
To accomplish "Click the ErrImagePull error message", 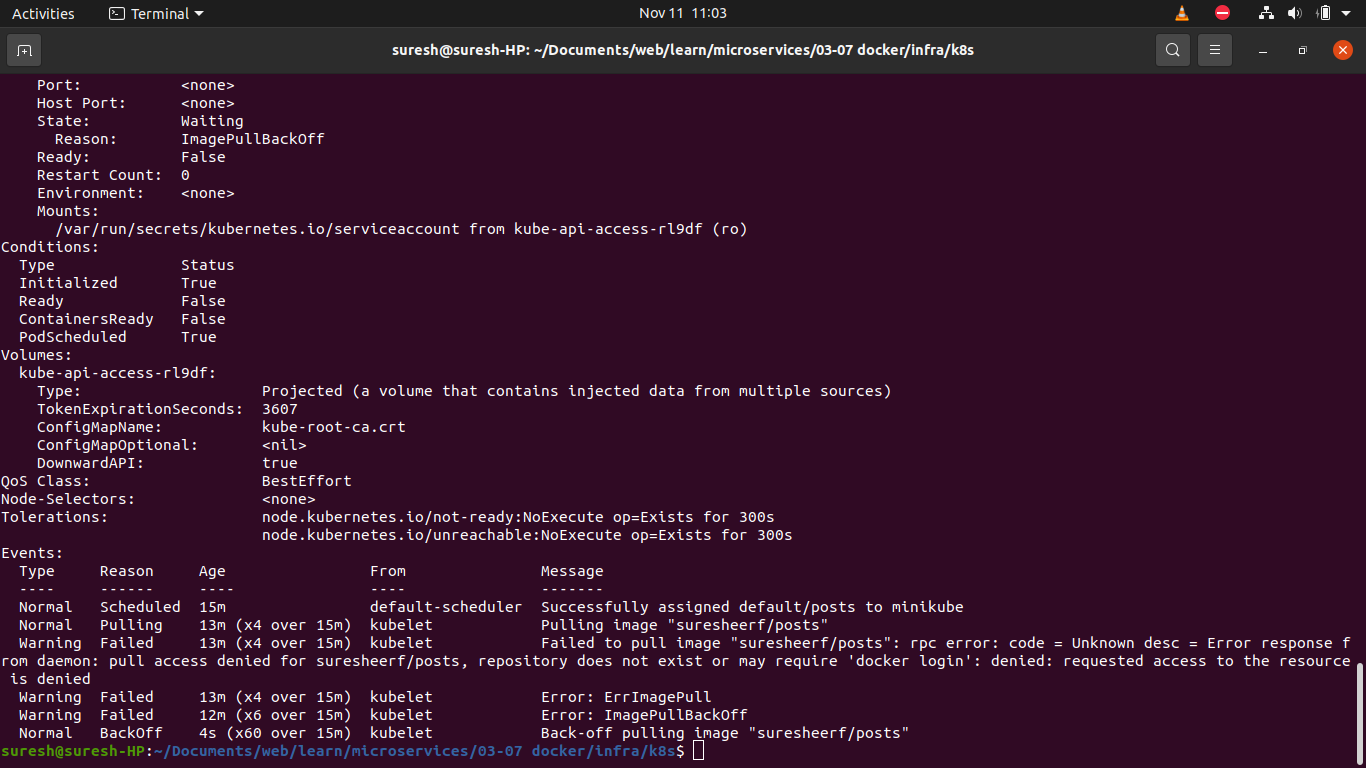I will [626, 697].
